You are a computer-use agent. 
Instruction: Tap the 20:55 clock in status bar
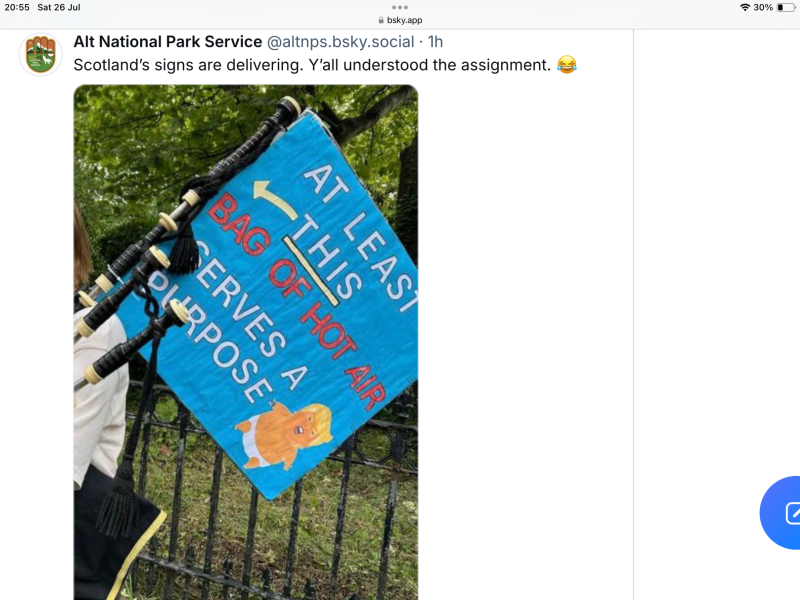click(x=17, y=7)
